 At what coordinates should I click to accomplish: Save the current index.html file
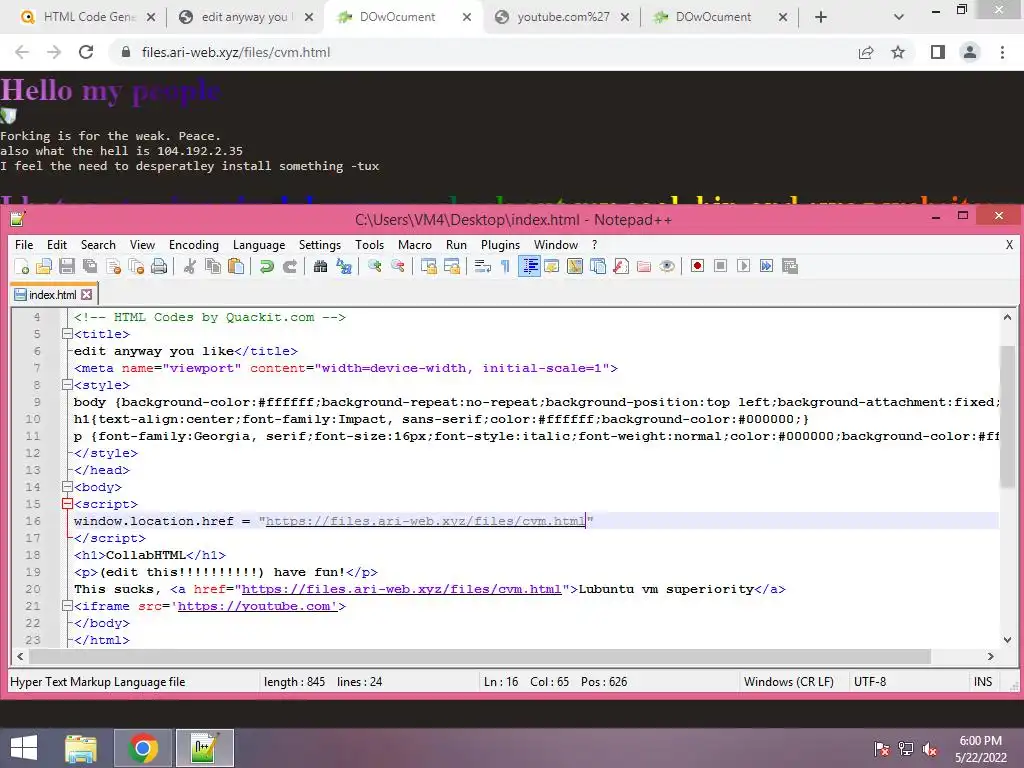[67, 266]
